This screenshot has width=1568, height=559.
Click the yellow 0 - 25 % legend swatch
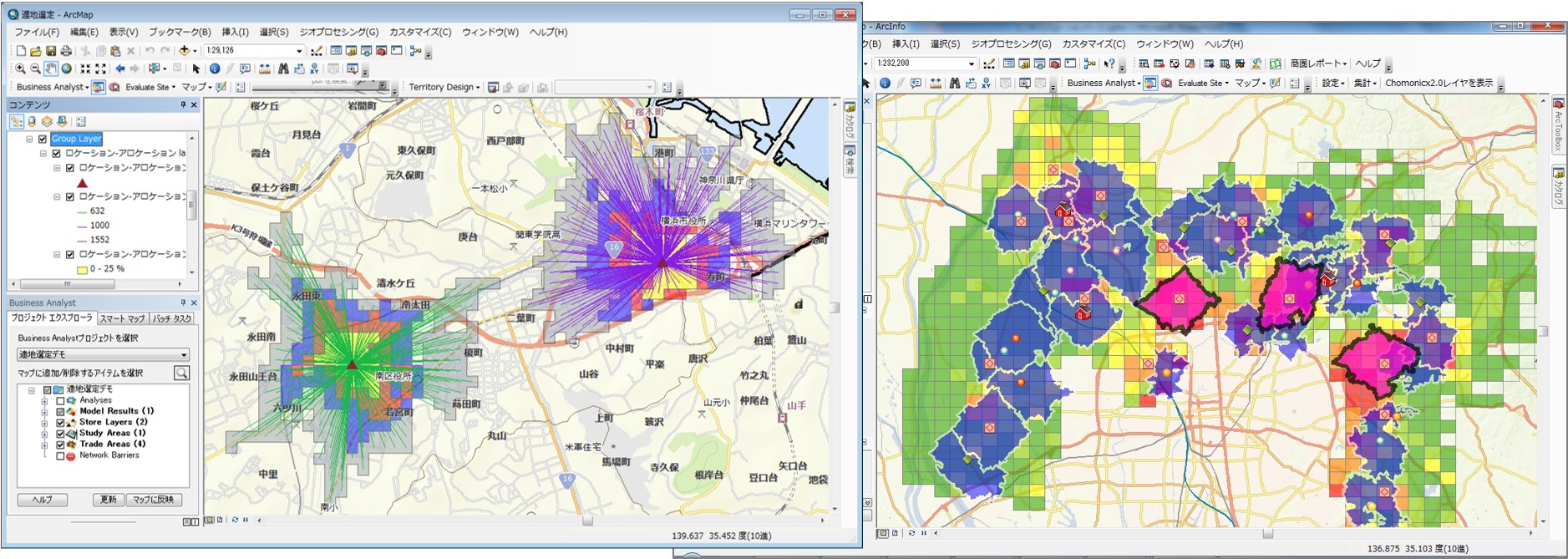pyautogui.click(x=82, y=269)
